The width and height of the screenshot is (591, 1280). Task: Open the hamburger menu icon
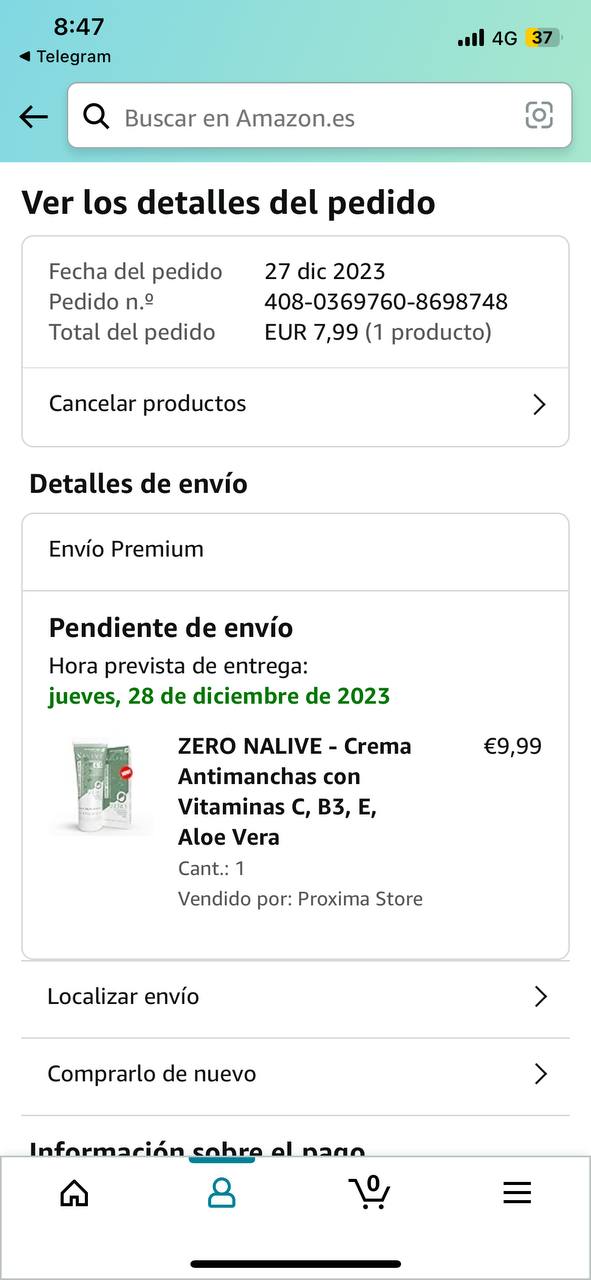coord(517,1192)
